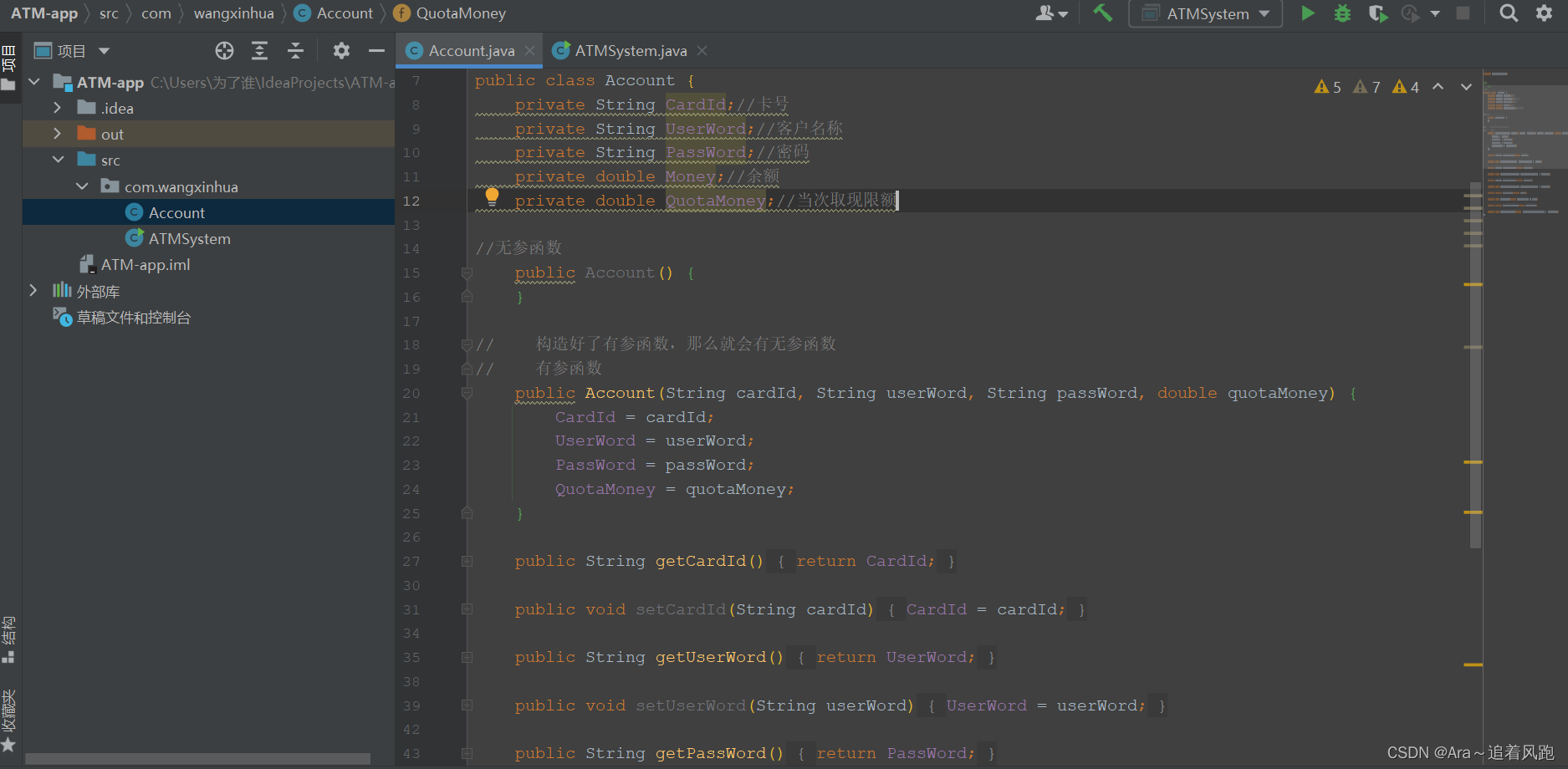Collapse the com.wangxinhua package
Viewport: 1568px width, 769px height.
[82, 186]
